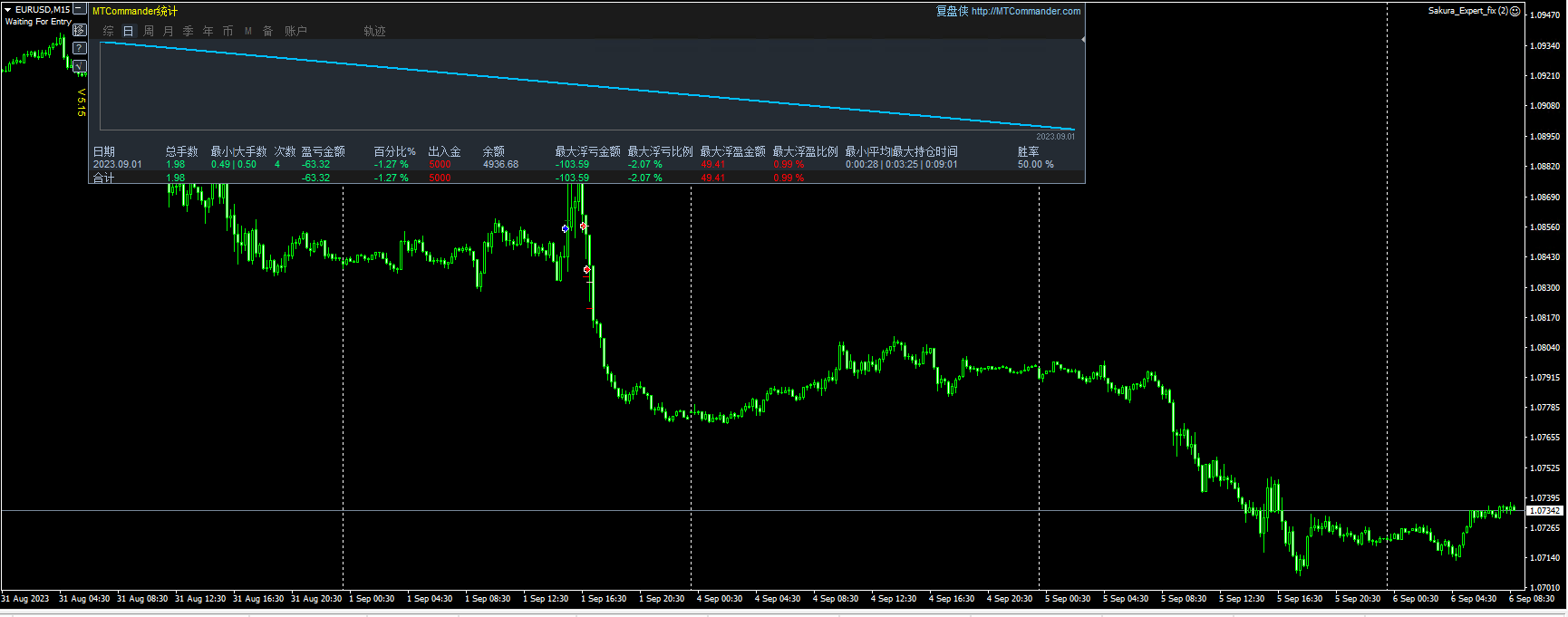Click the 1.09470 price scale label
The width and height of the screenshot is (1568, 617).
click(x=1545, y=15)
